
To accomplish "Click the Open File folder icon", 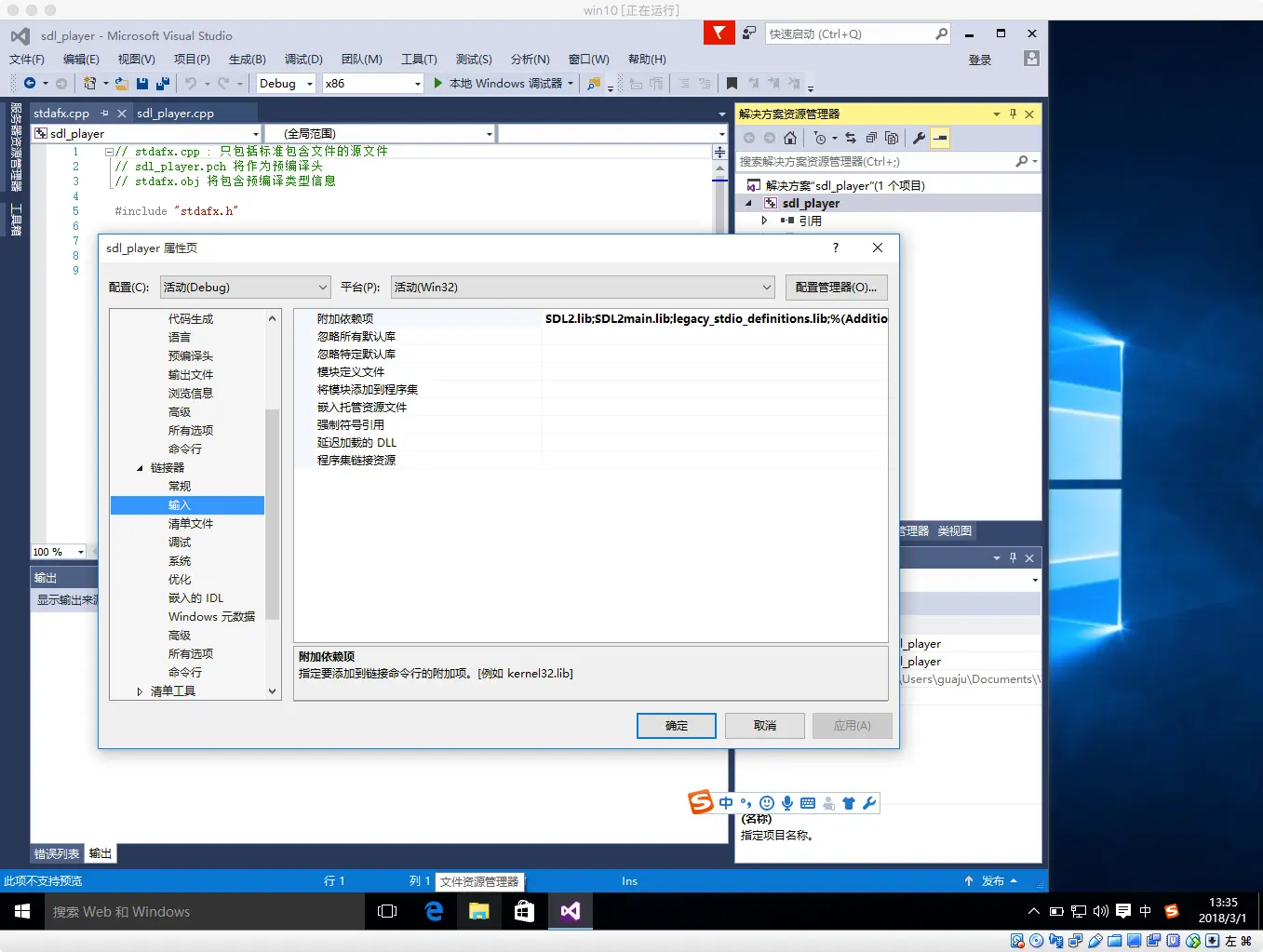I will point(121,83).
